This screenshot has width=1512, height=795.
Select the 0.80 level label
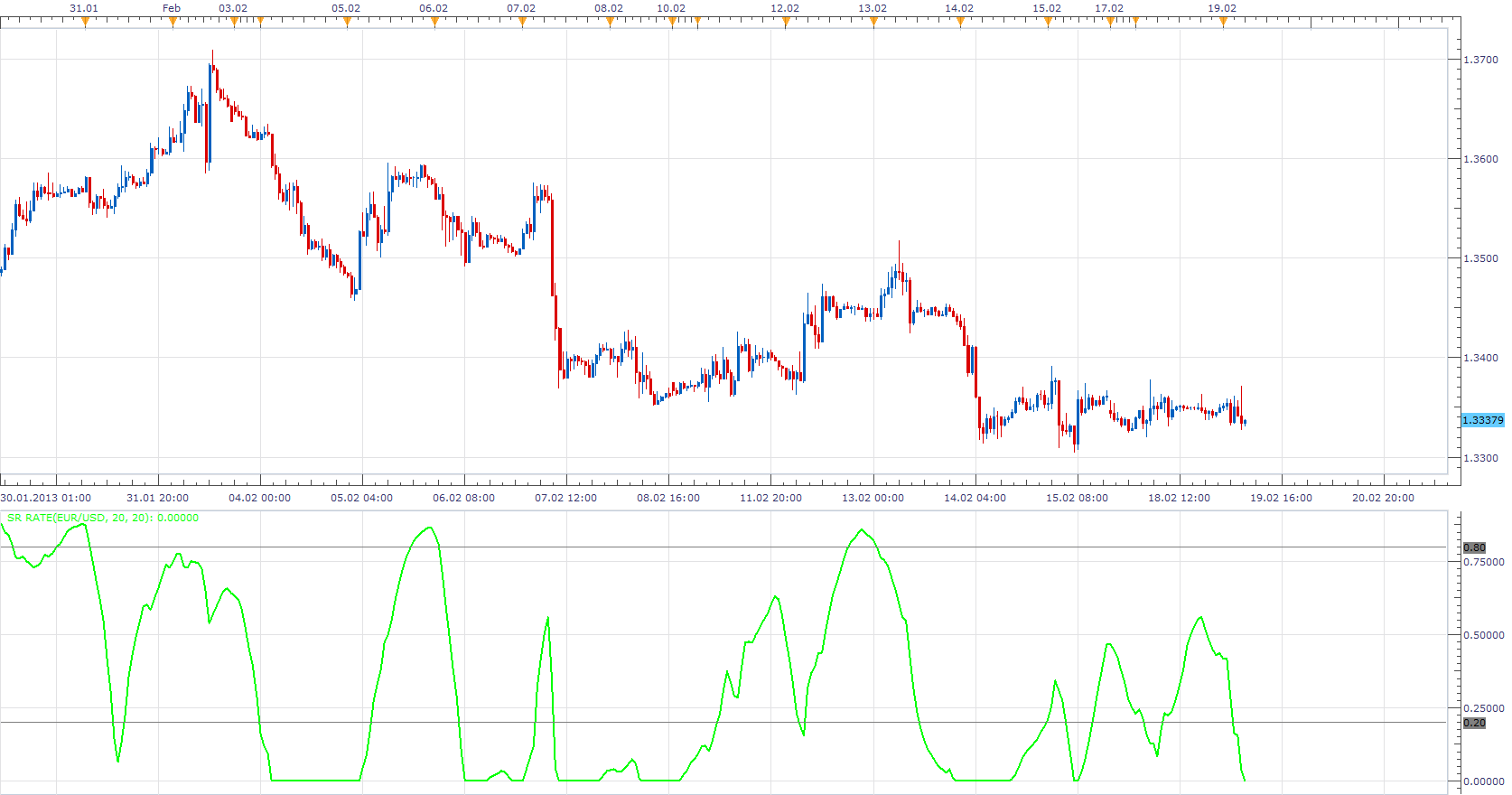coord(1475,547)
